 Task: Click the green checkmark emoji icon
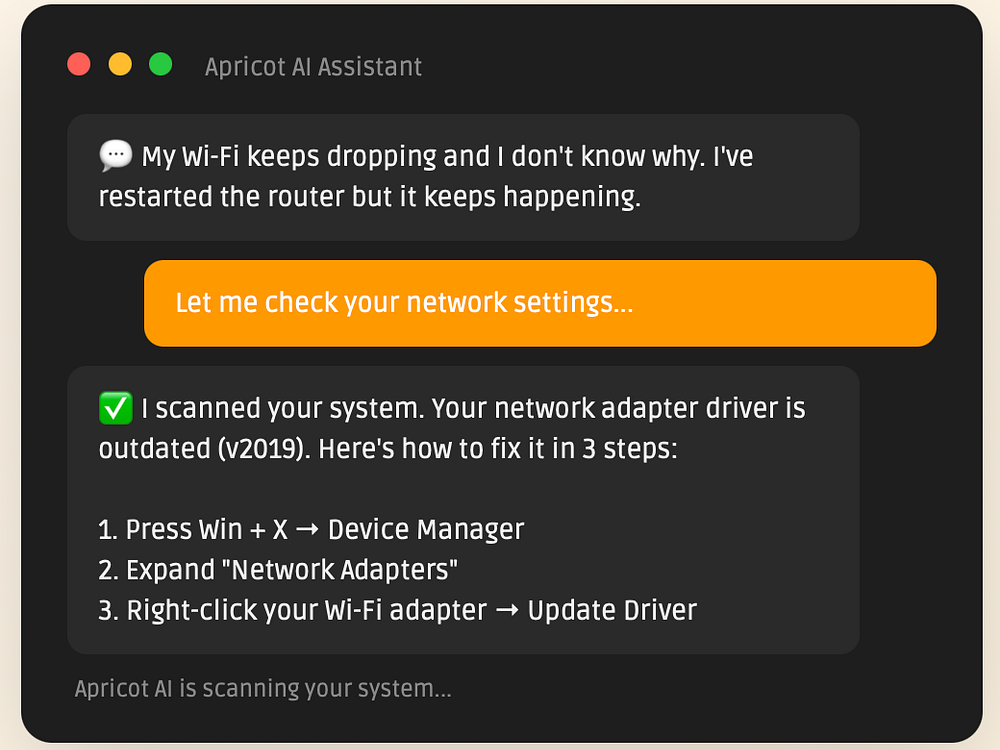[x=115, y=408]
